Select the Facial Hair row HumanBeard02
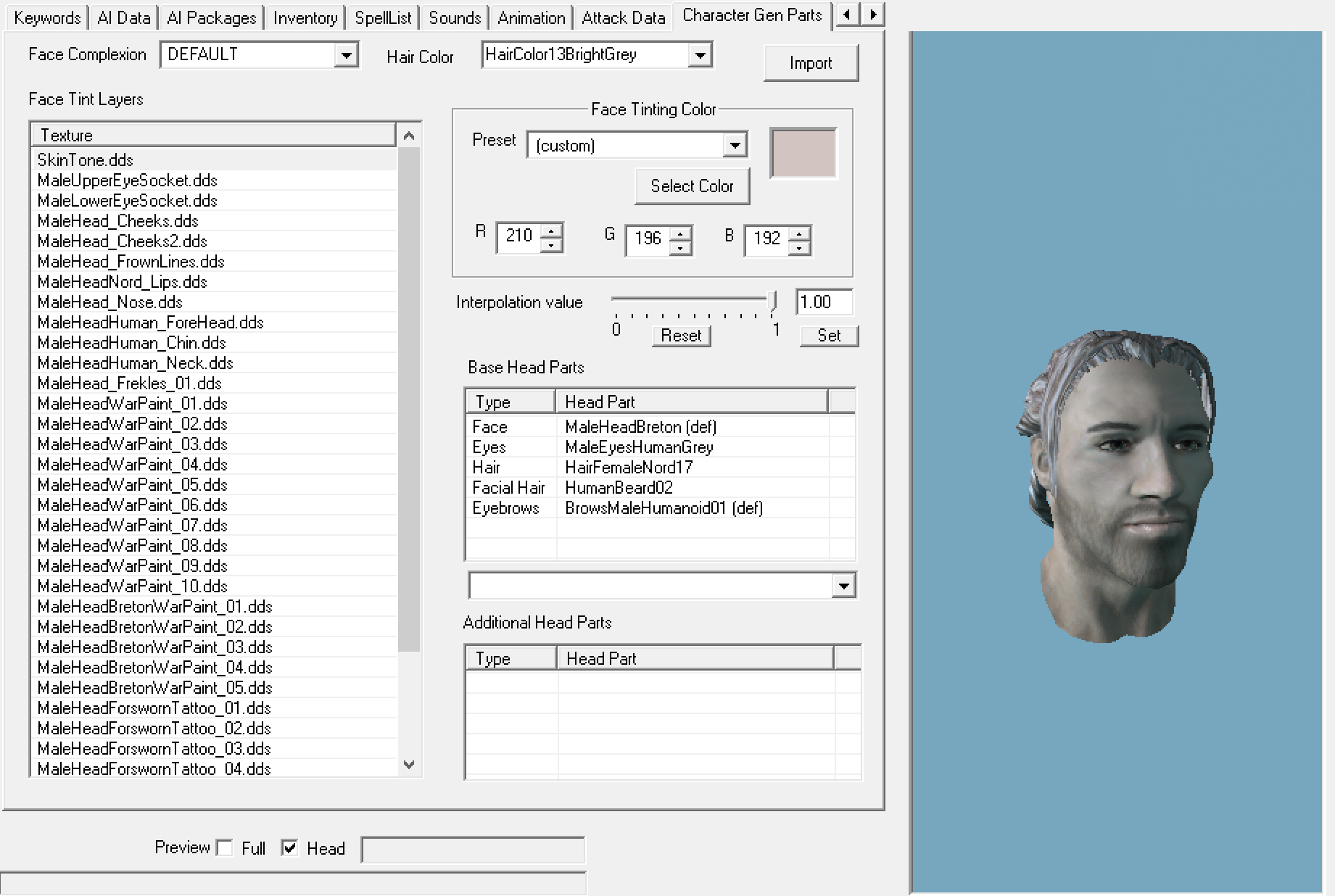Screen dimensions: 1335x896 coord(660,488)
